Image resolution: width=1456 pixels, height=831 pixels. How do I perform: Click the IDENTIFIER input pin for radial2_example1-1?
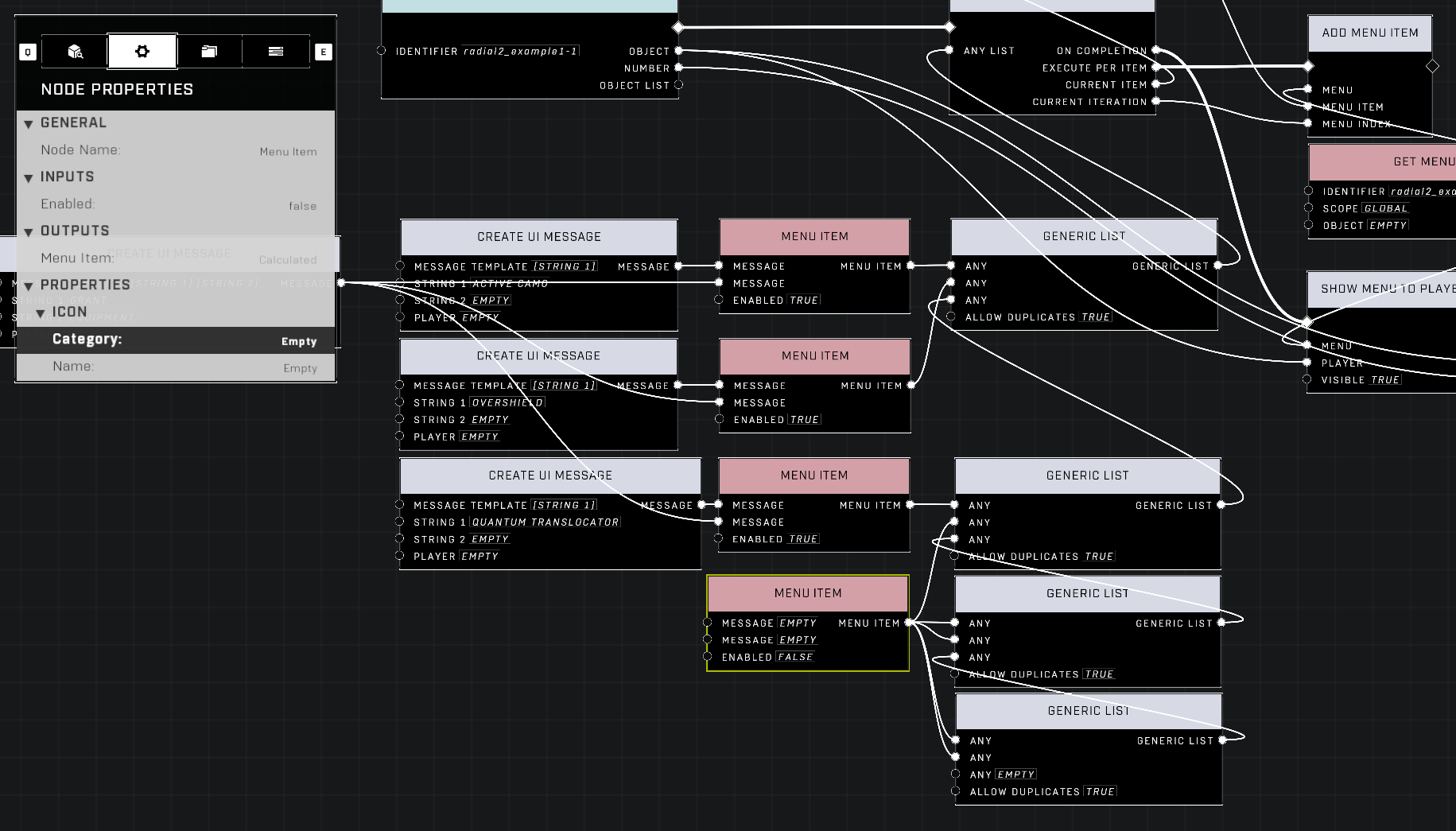382,51
